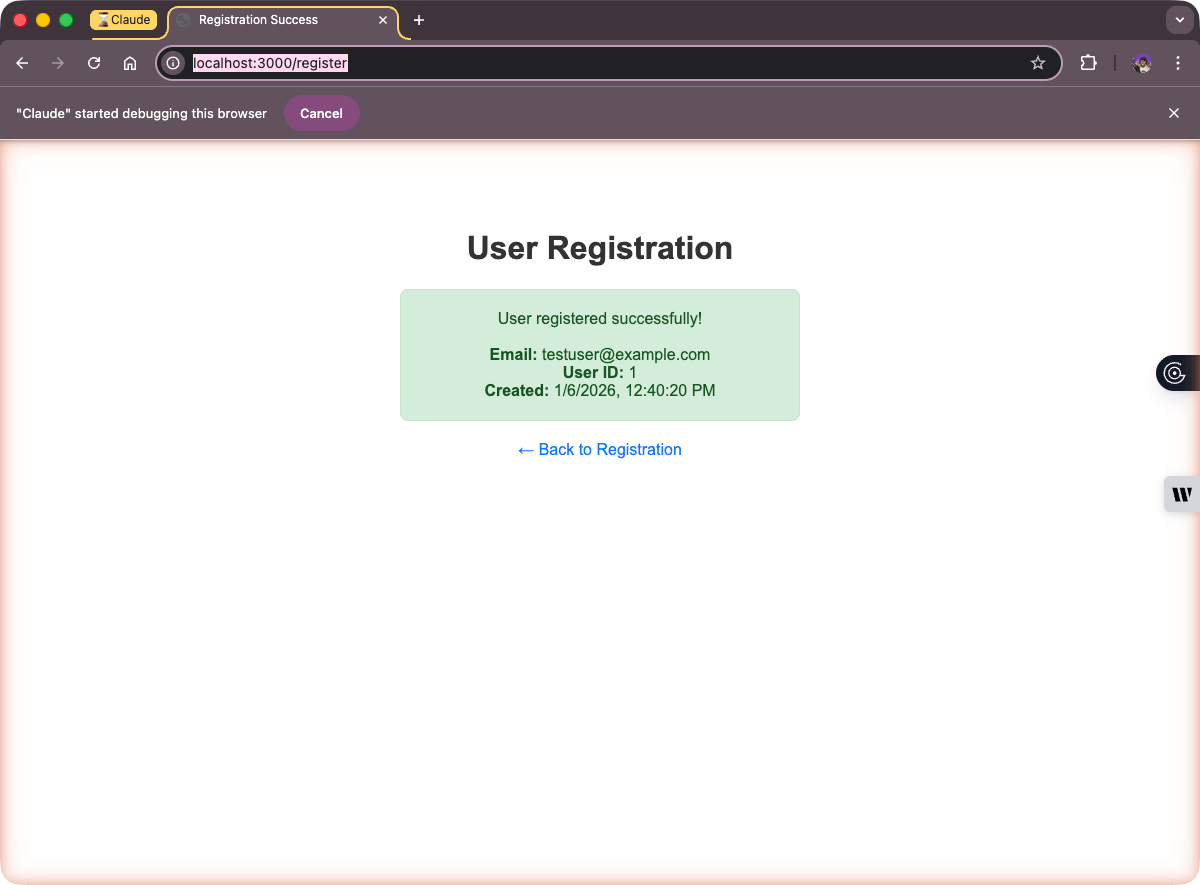
Task: Open the tab search chevron at top right
Action: [1179, 19]
